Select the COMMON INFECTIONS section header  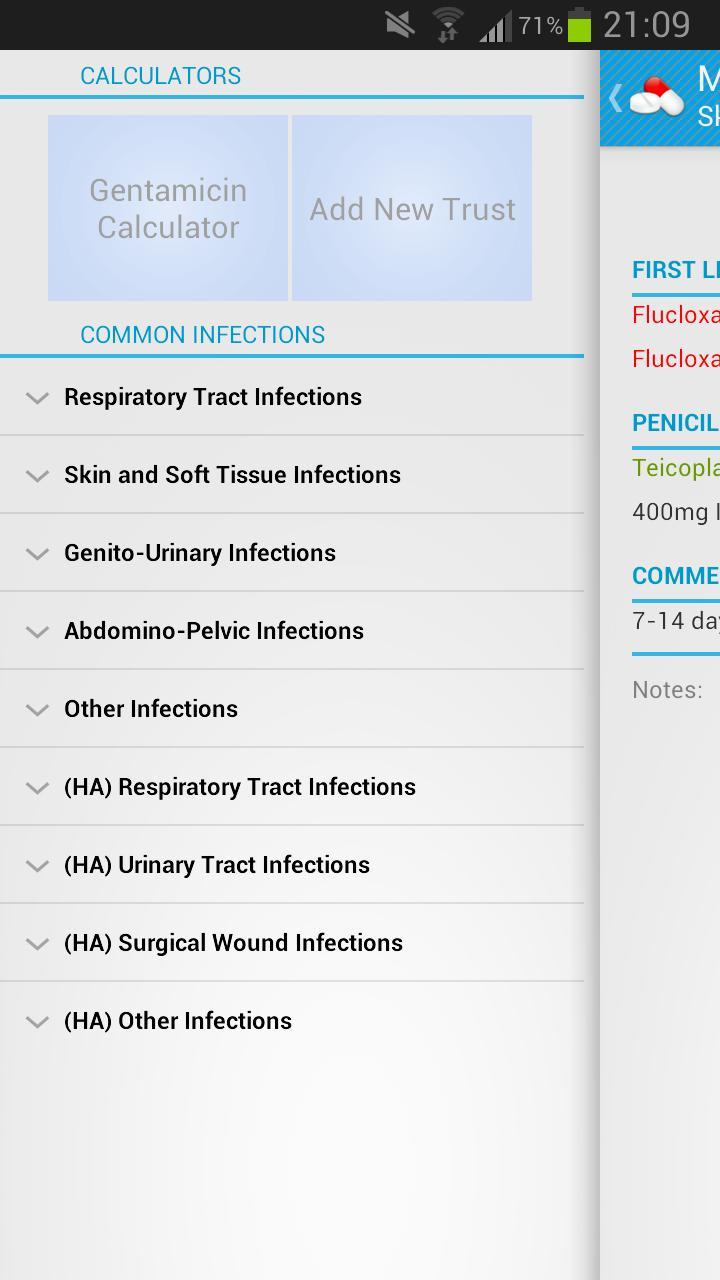[x=202, y=334]
